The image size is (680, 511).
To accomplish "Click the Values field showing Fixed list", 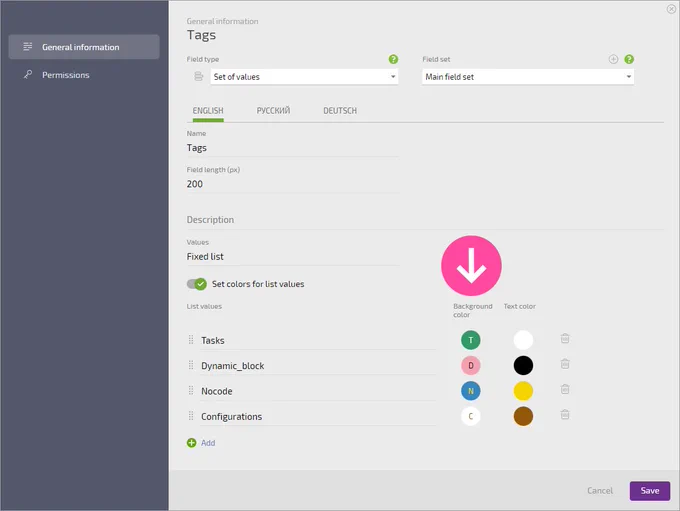I will click(x=293, y=257).
